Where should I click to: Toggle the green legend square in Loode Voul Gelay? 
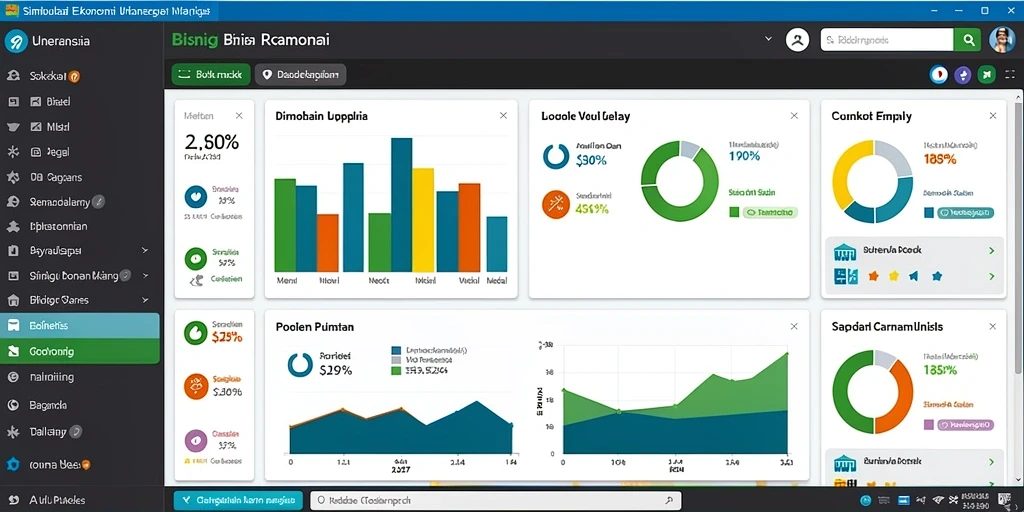(x=734, y=212)
